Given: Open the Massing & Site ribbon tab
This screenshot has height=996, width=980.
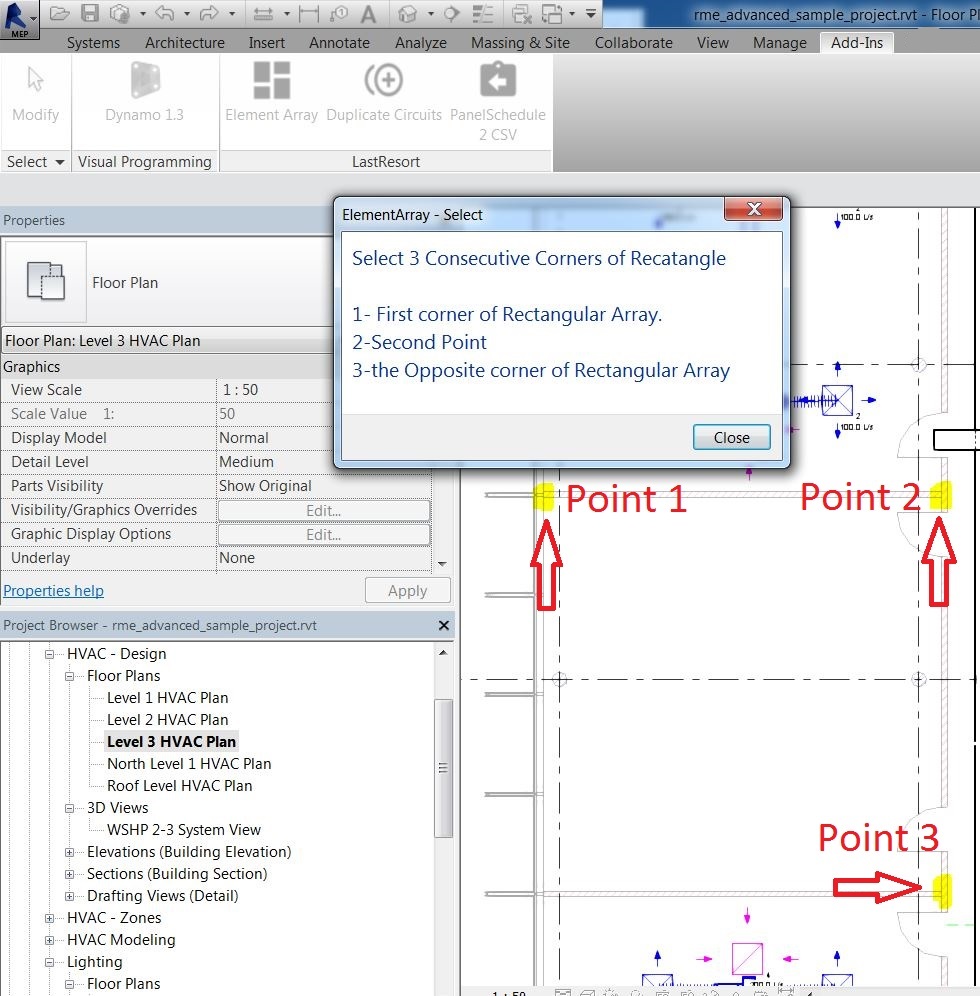Looking at the screenshot, I should [520, 43].
